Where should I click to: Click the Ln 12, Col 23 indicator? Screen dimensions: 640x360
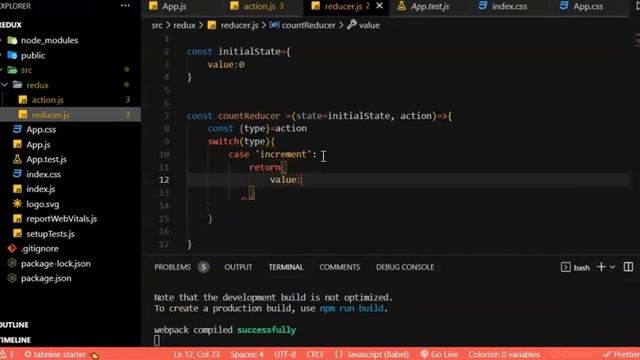point(196,354)
